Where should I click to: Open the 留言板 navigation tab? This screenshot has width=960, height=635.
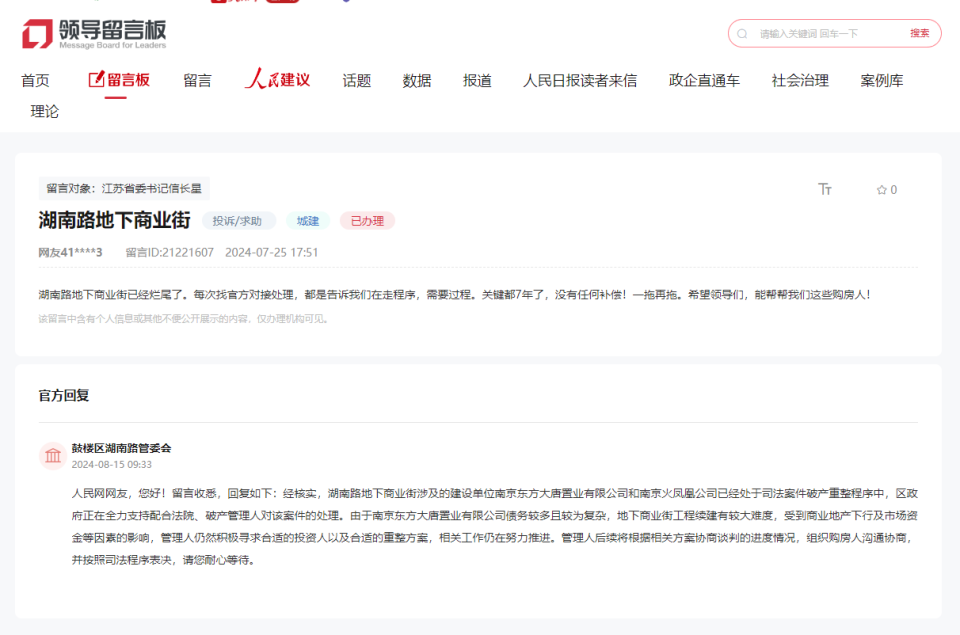(x=119, y=80)
